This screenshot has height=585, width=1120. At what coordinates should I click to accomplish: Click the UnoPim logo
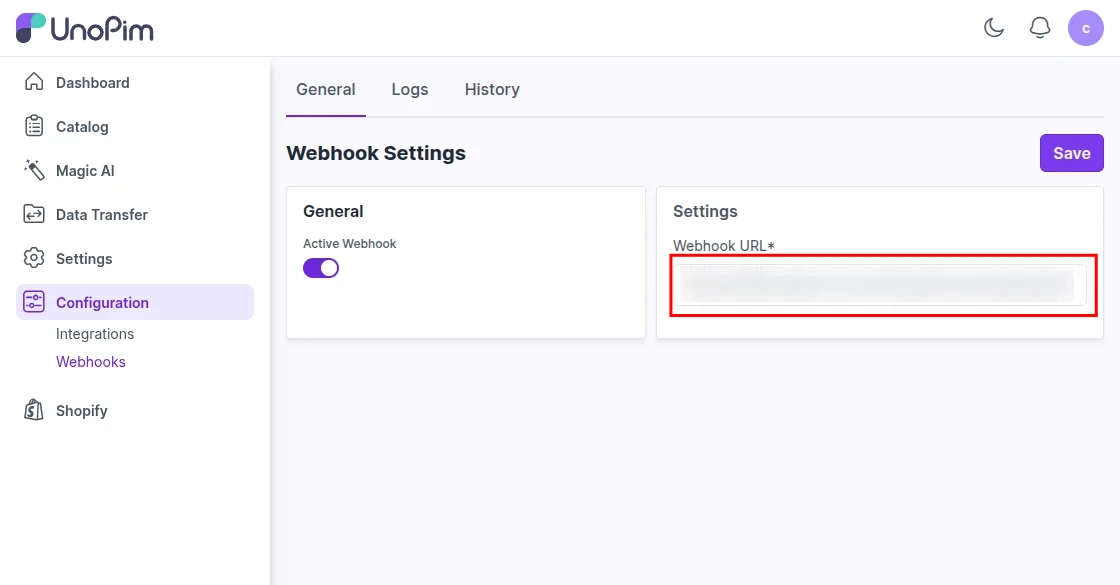pos(84,28)
